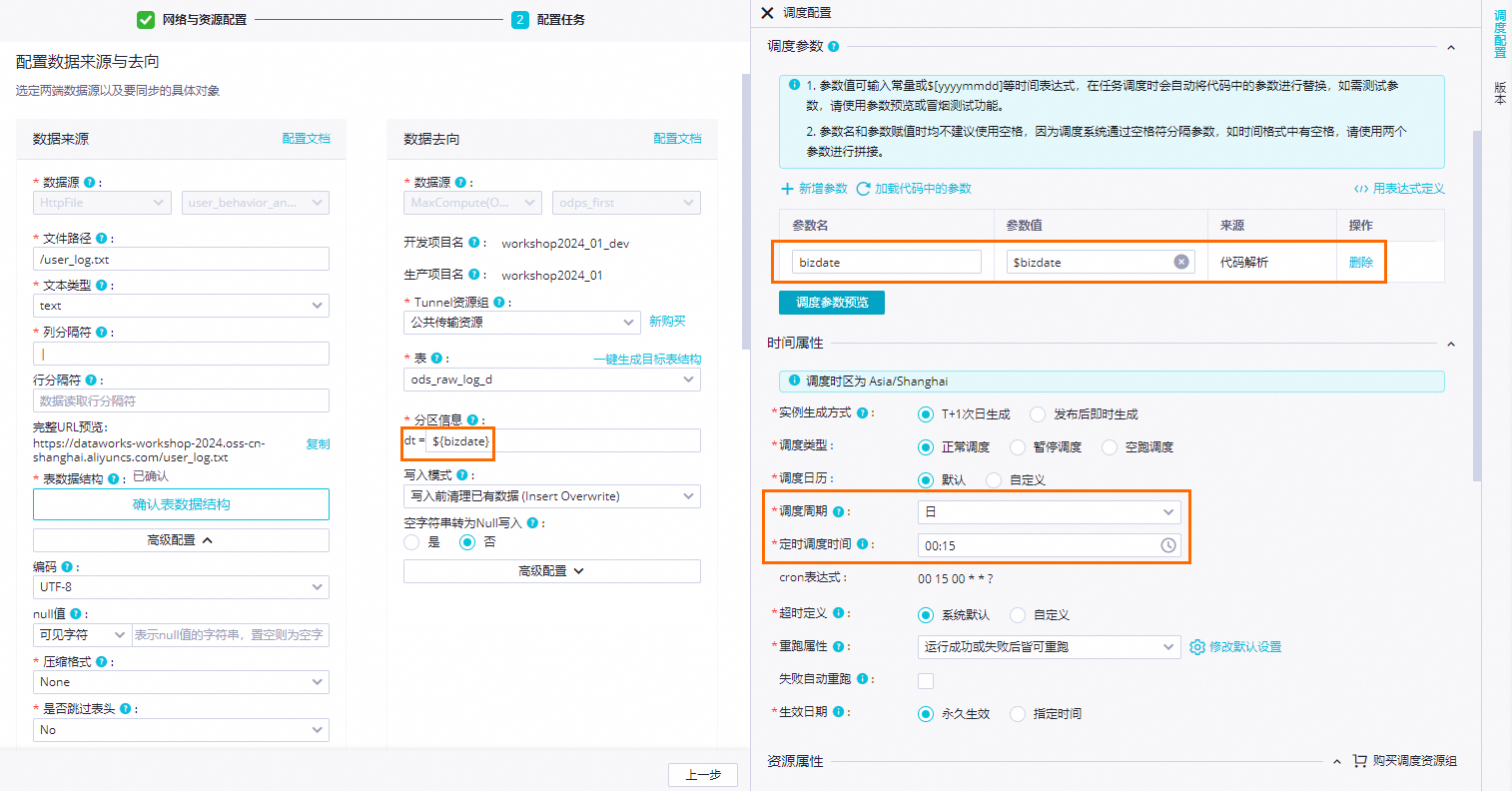Click help icon next to 文件路径
Image resolution: width=1512 pixels, height=791 pixels.
click(x=102, y=239)
